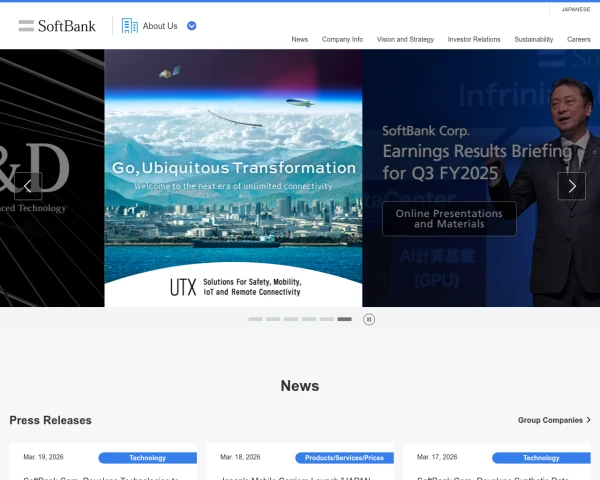The height and width of the screenshot is (480, 600).
Task: Show previous carousel slide
Action: click(x=28, y=186)
